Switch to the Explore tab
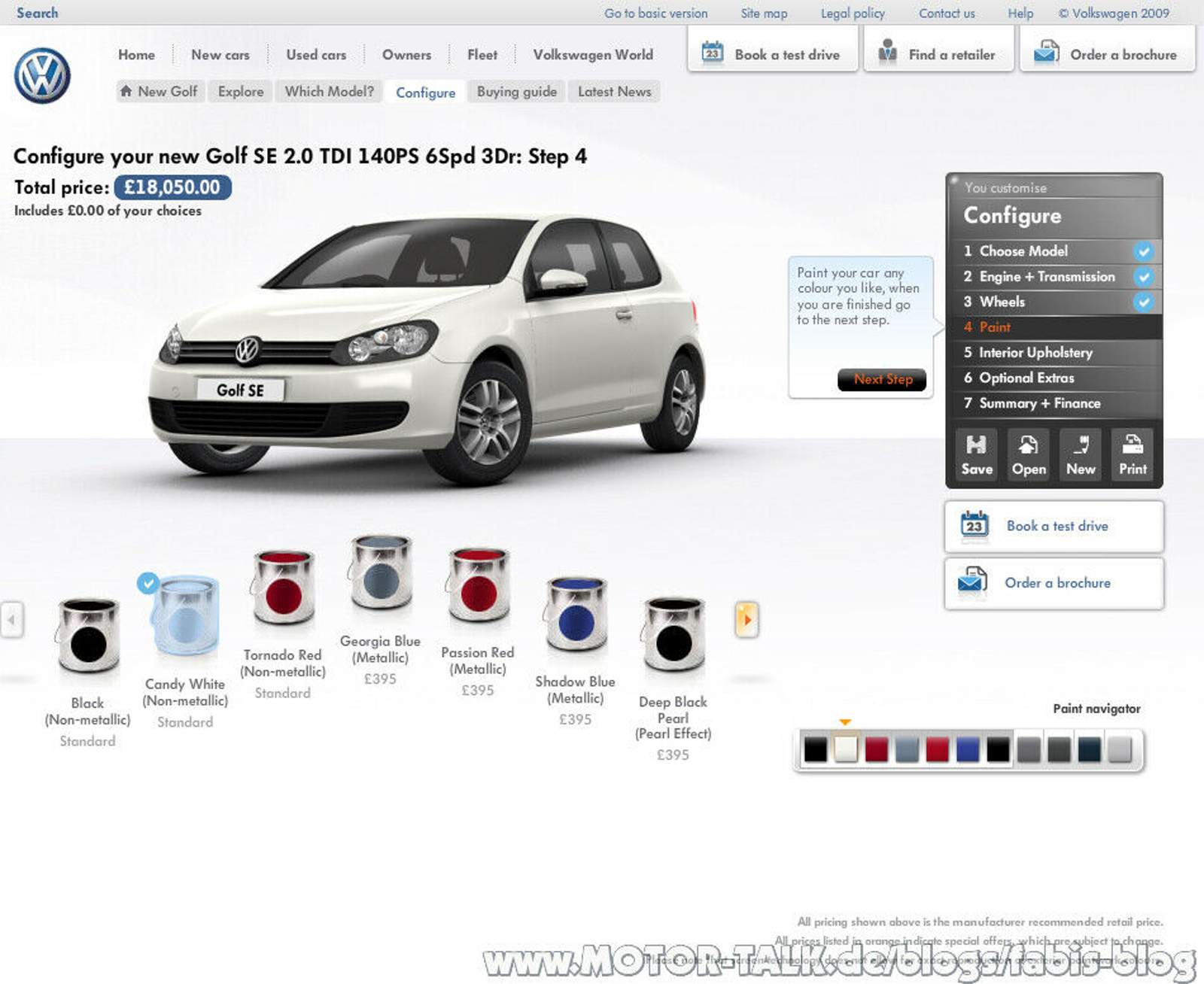Viewport: 1204px width, 984px height. (x=241, y=91)
